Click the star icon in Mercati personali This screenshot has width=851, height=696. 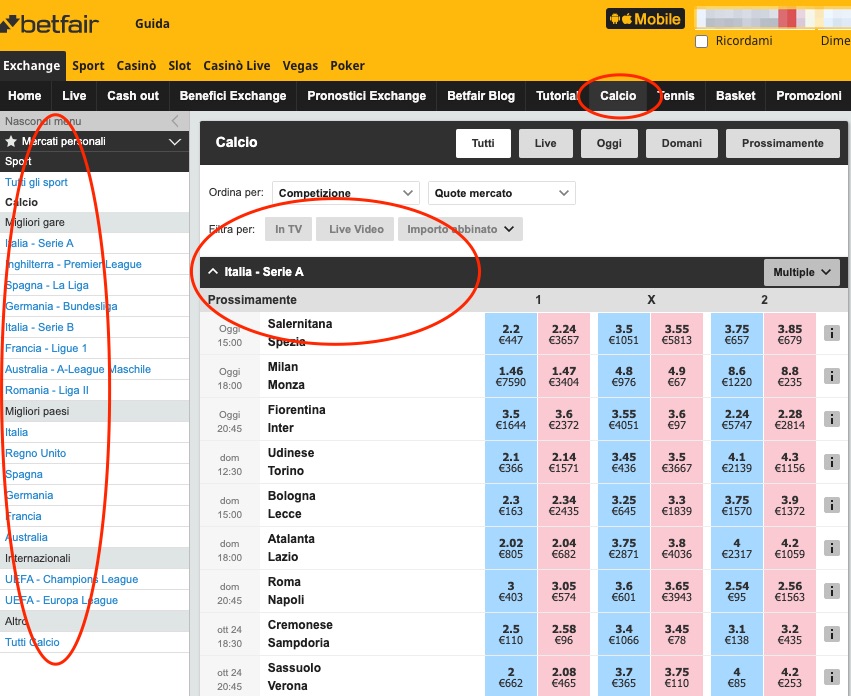[x=11, y=142]
